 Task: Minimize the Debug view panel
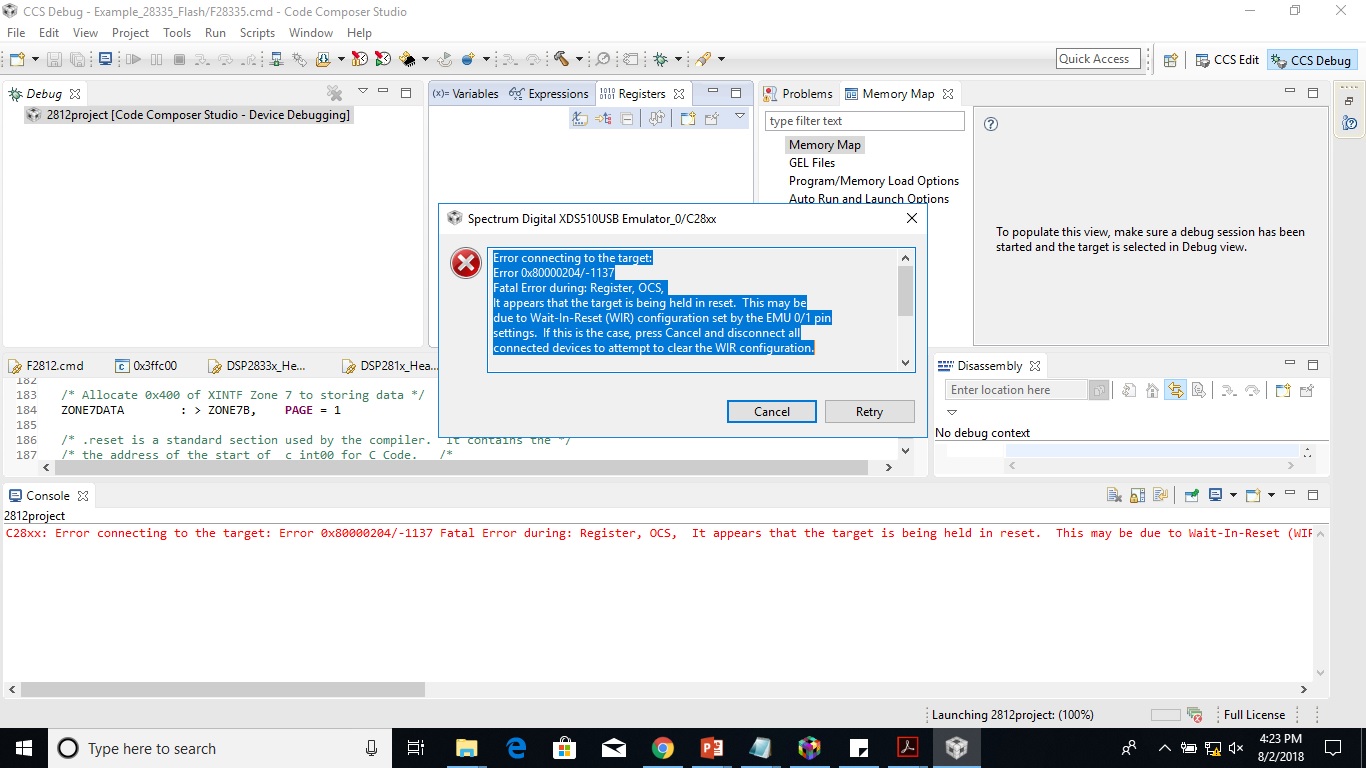point(383,92)
